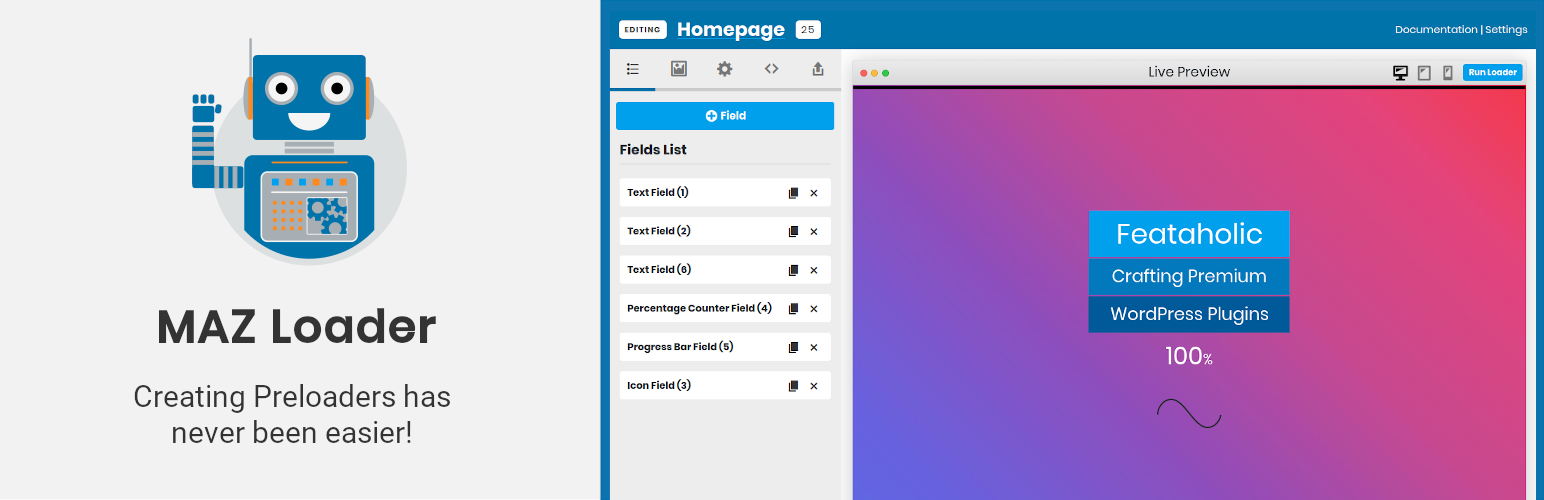Duplicate Text Field (6)

(x=793, y=270)
